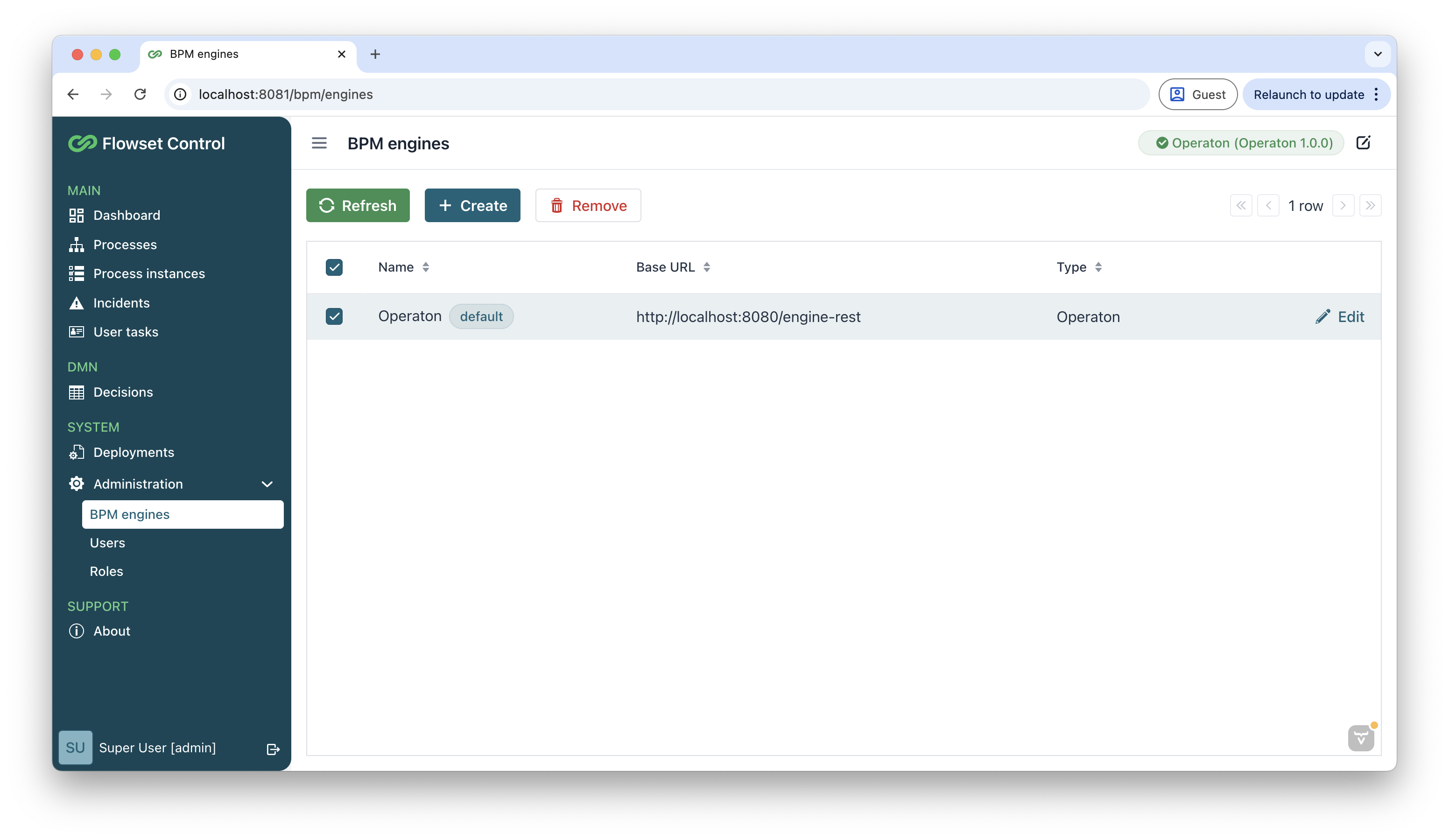The width and height of the screenshot is (1449, 840).
Task: Open Users under Administration
Action: tap(107, 542)
